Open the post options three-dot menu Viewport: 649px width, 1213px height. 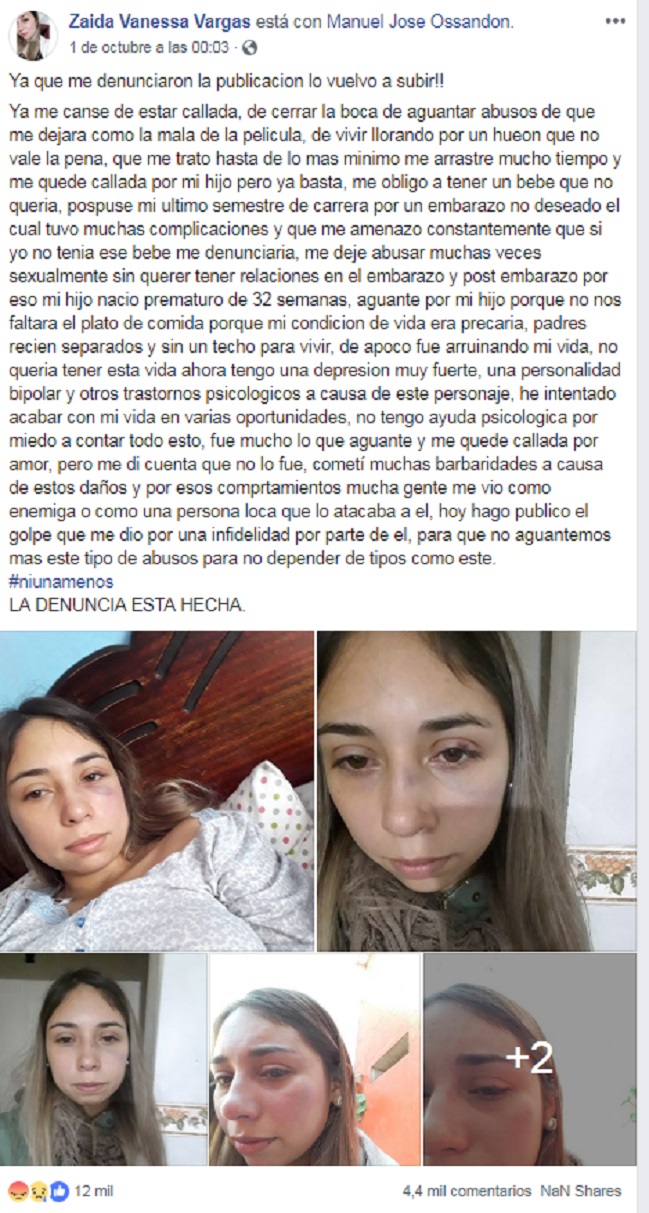619,21
